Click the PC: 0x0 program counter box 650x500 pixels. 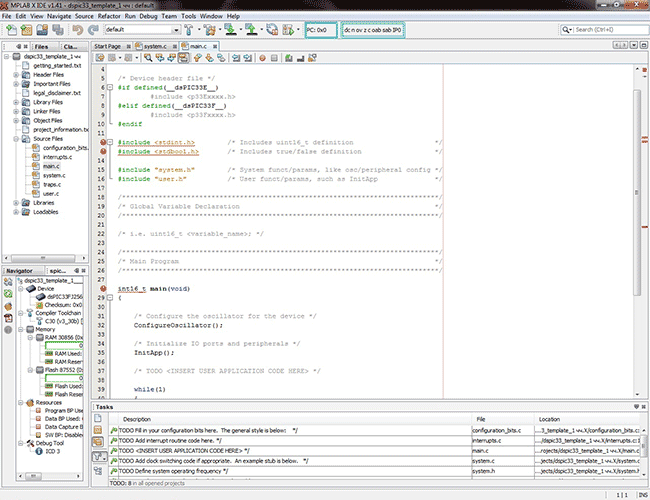click(x=321, y=30)
